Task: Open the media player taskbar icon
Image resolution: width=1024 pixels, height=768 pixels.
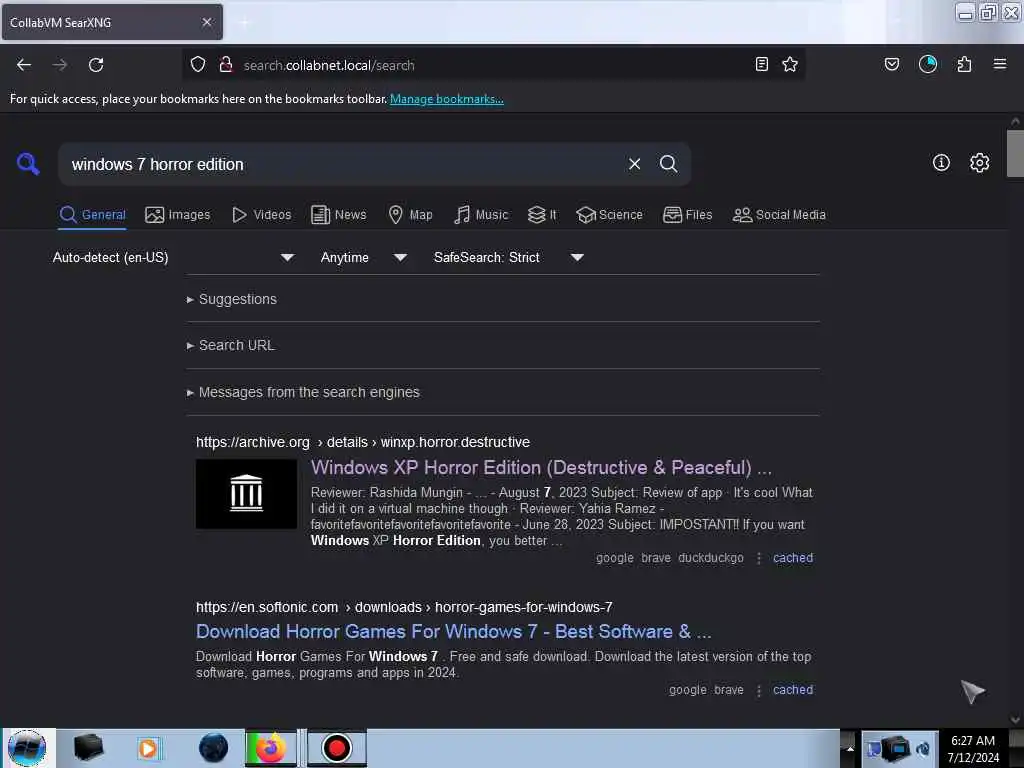Action: coord(148,748)
